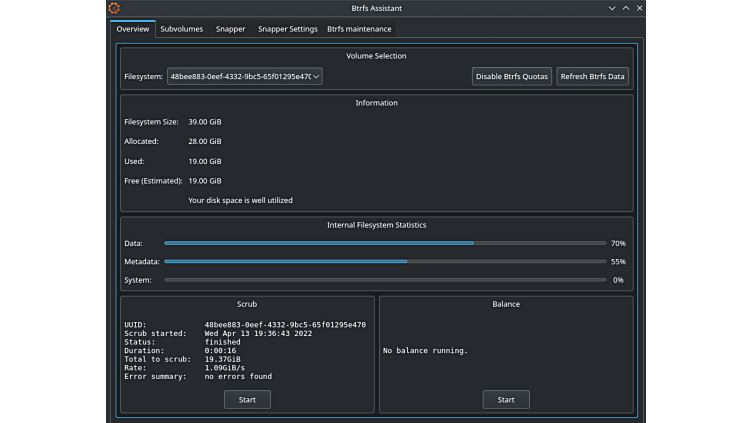
Task: Start a scrub with the Scrub Start button
Action: coord(247,399)
